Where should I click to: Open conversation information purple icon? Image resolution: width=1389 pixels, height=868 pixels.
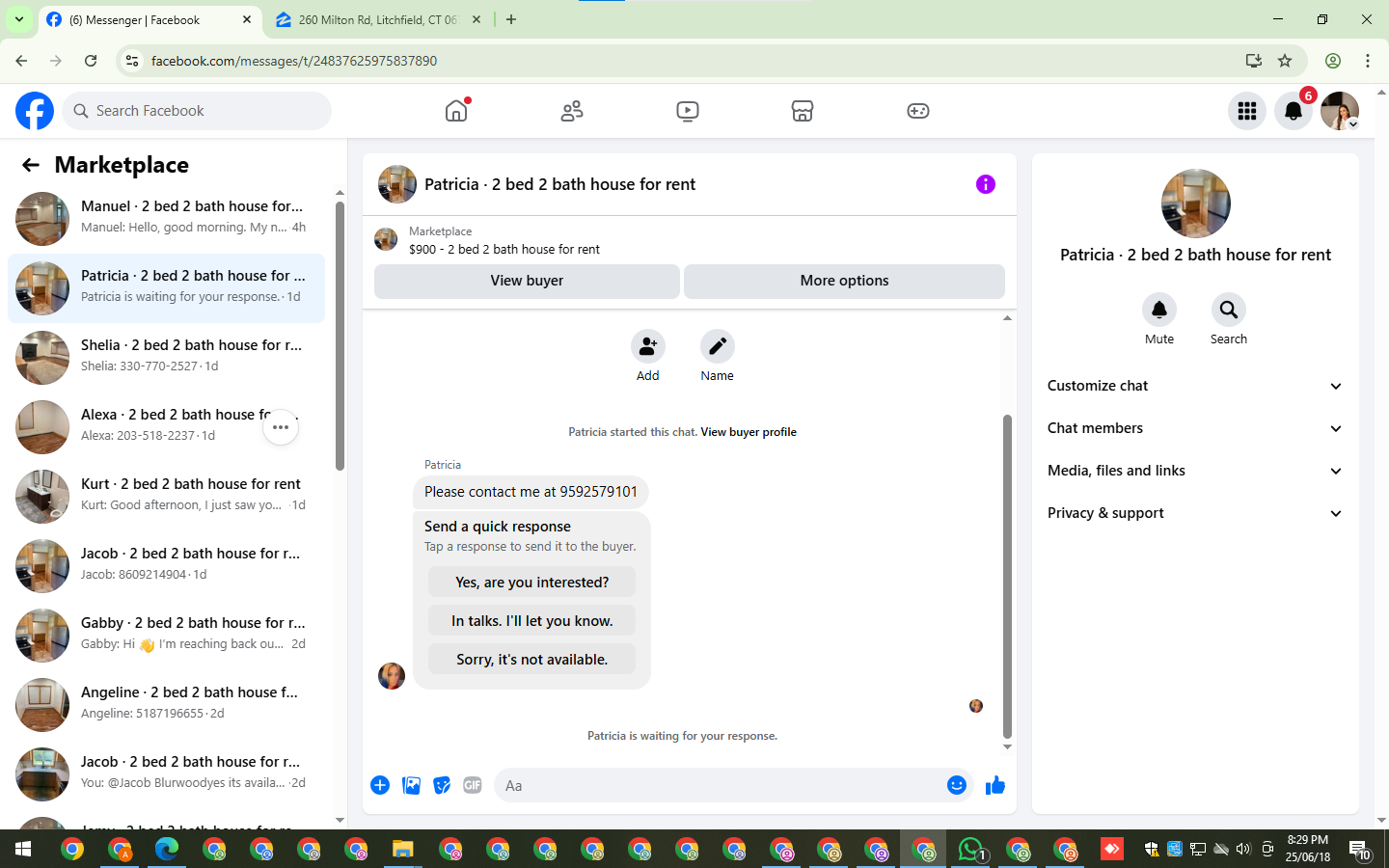[986, 184]
